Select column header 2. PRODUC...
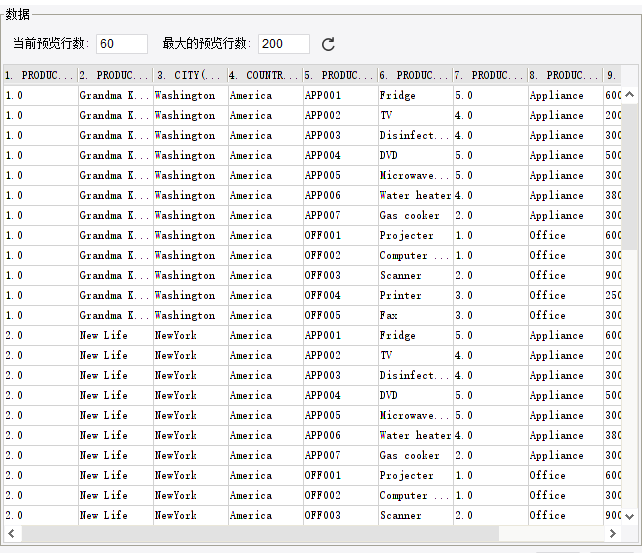Image resolution: width=642 pixels, height=553 pixels. coord(115,75)
